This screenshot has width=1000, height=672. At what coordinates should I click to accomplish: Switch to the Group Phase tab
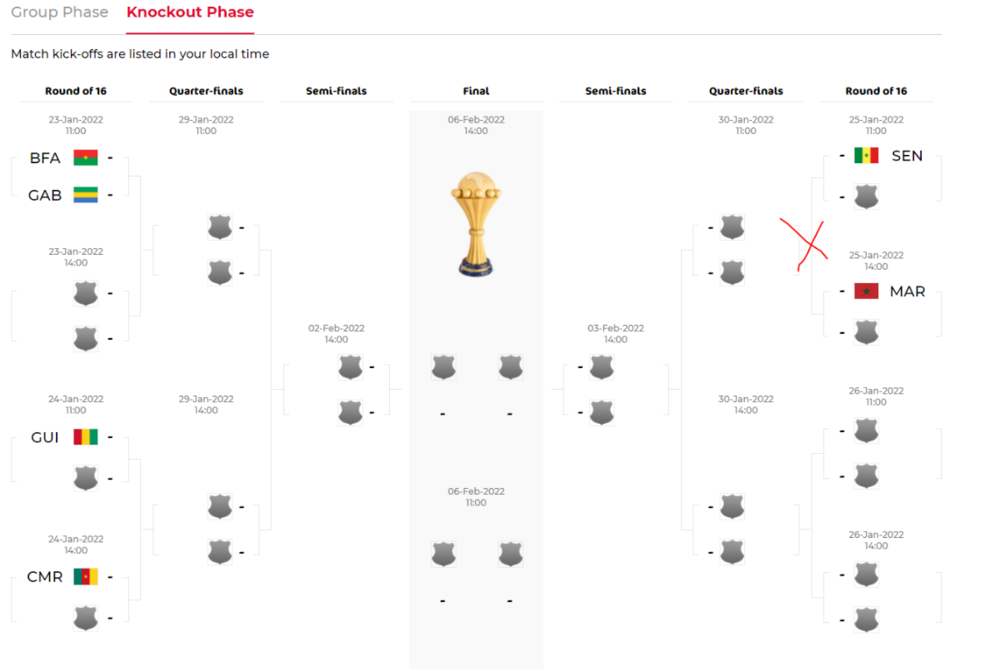pyautogui.click(x=59, y=13)
